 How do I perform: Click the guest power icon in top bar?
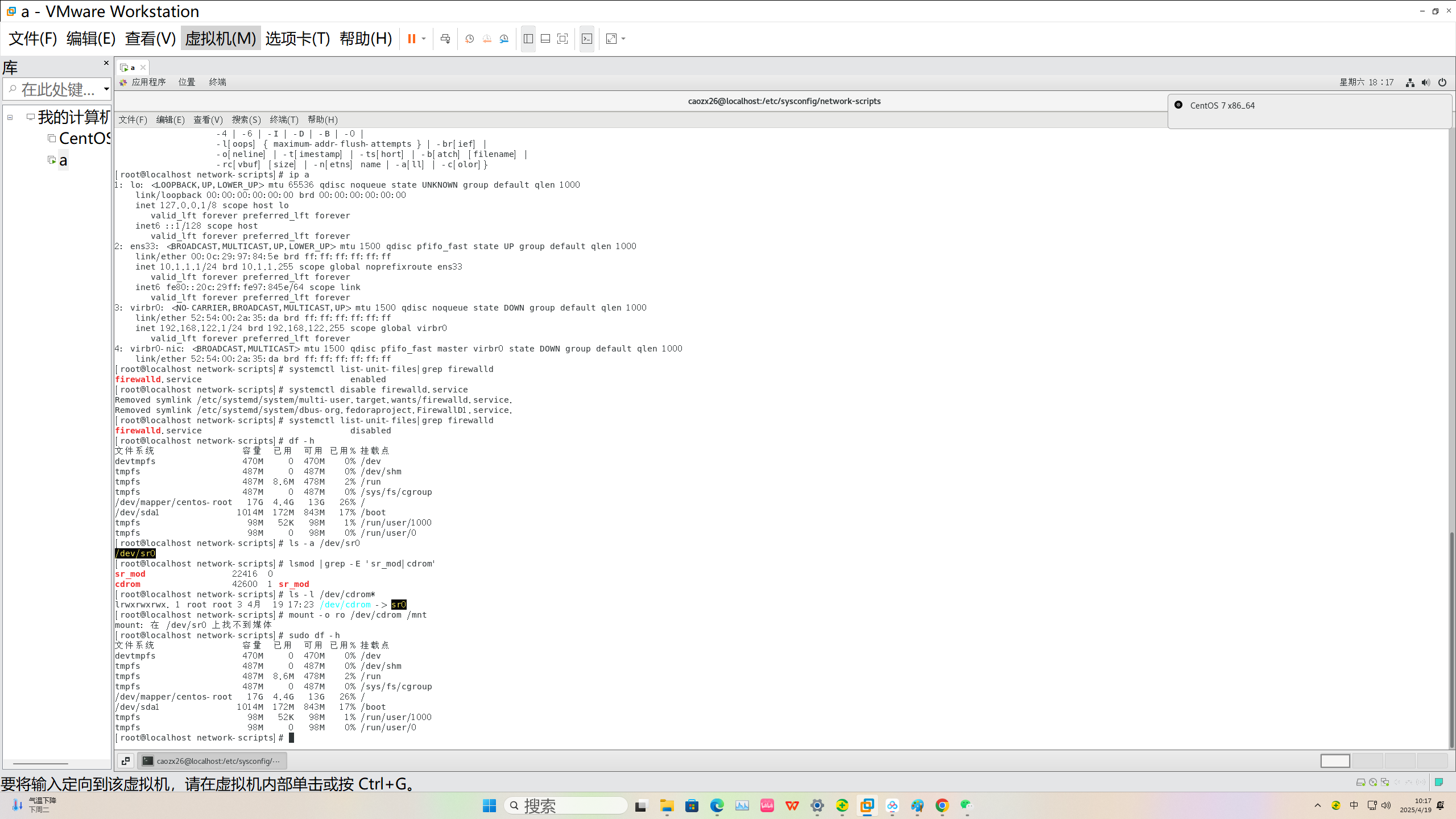tap(1442, 82)
